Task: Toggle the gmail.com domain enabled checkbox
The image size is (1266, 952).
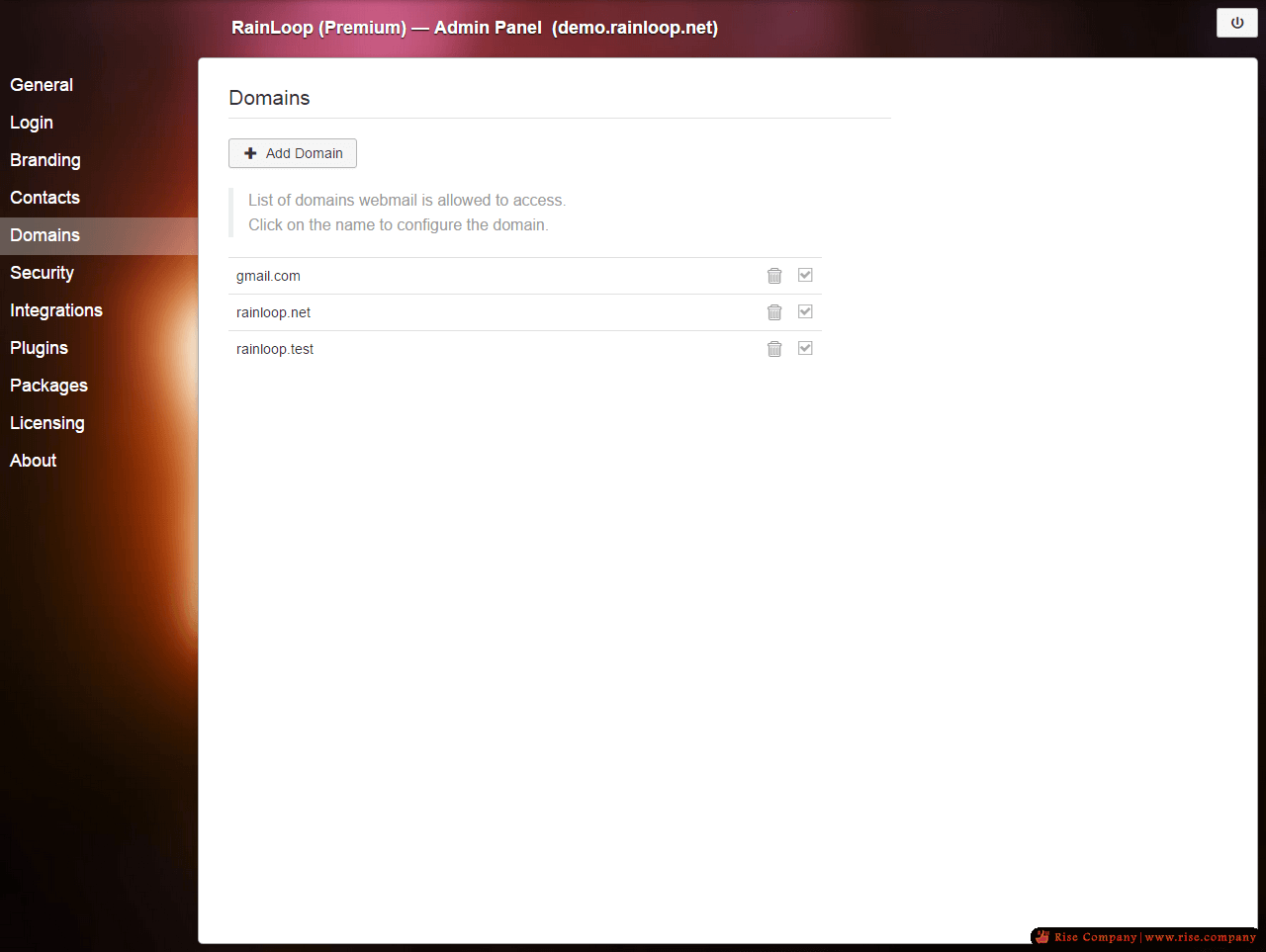Action: click(805, 275)
